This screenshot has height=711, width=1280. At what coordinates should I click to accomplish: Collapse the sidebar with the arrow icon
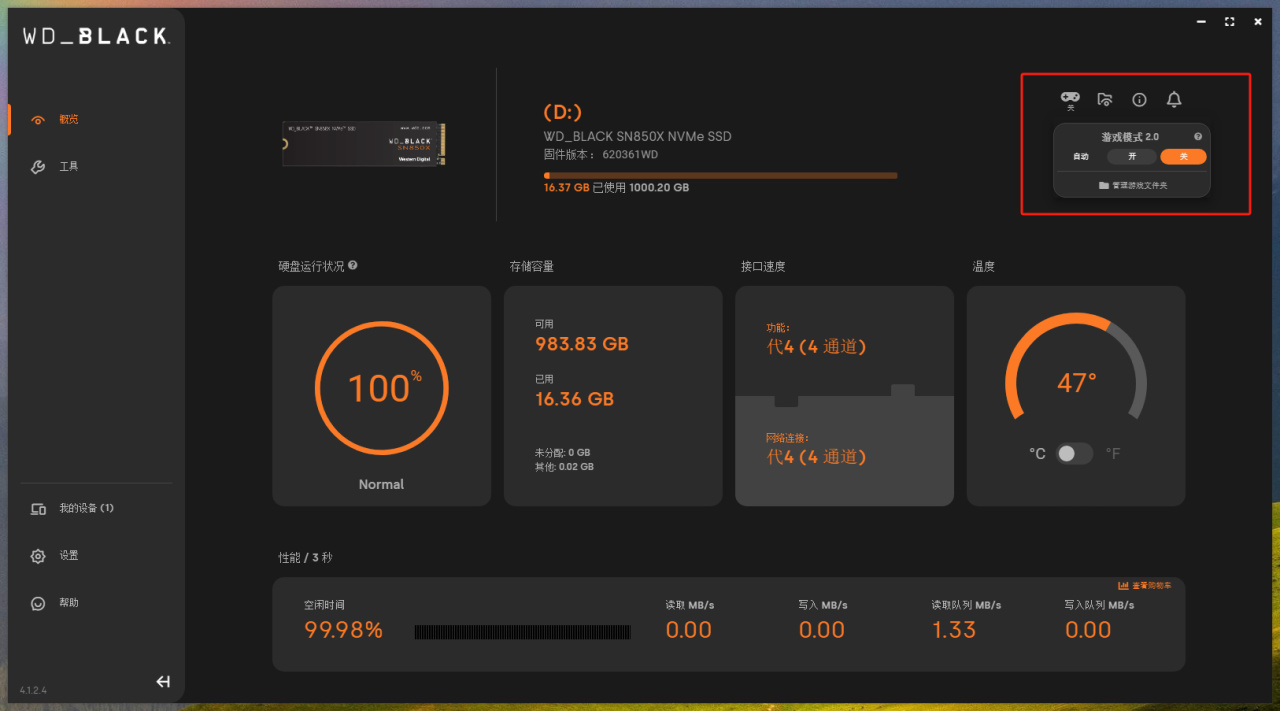pos(163,682)
